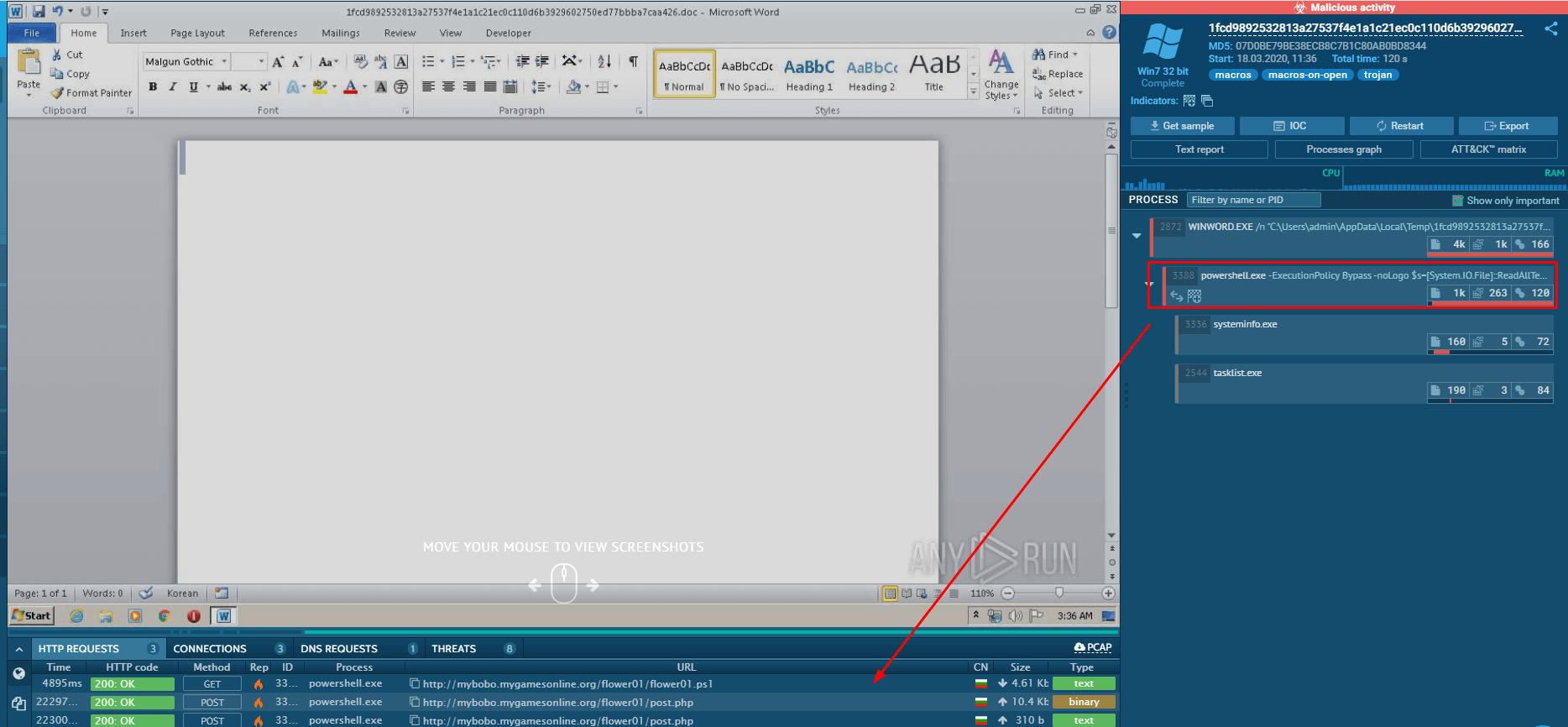
Task: Switch to the Developer tab
Action: click(509, 33)
